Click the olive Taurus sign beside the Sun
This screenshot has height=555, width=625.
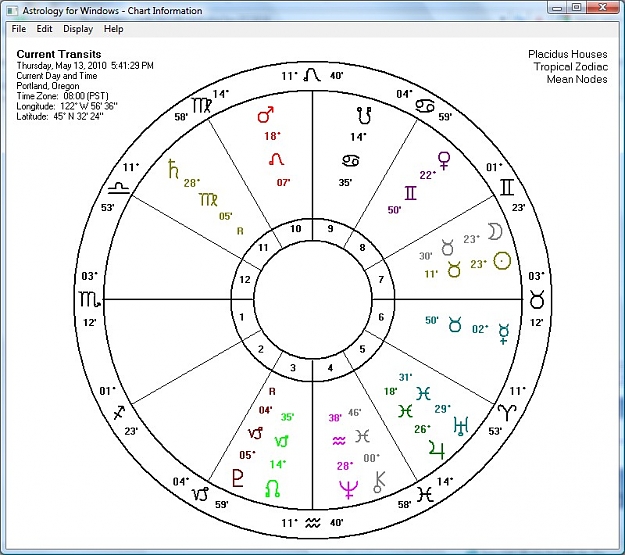pos(454,269)
